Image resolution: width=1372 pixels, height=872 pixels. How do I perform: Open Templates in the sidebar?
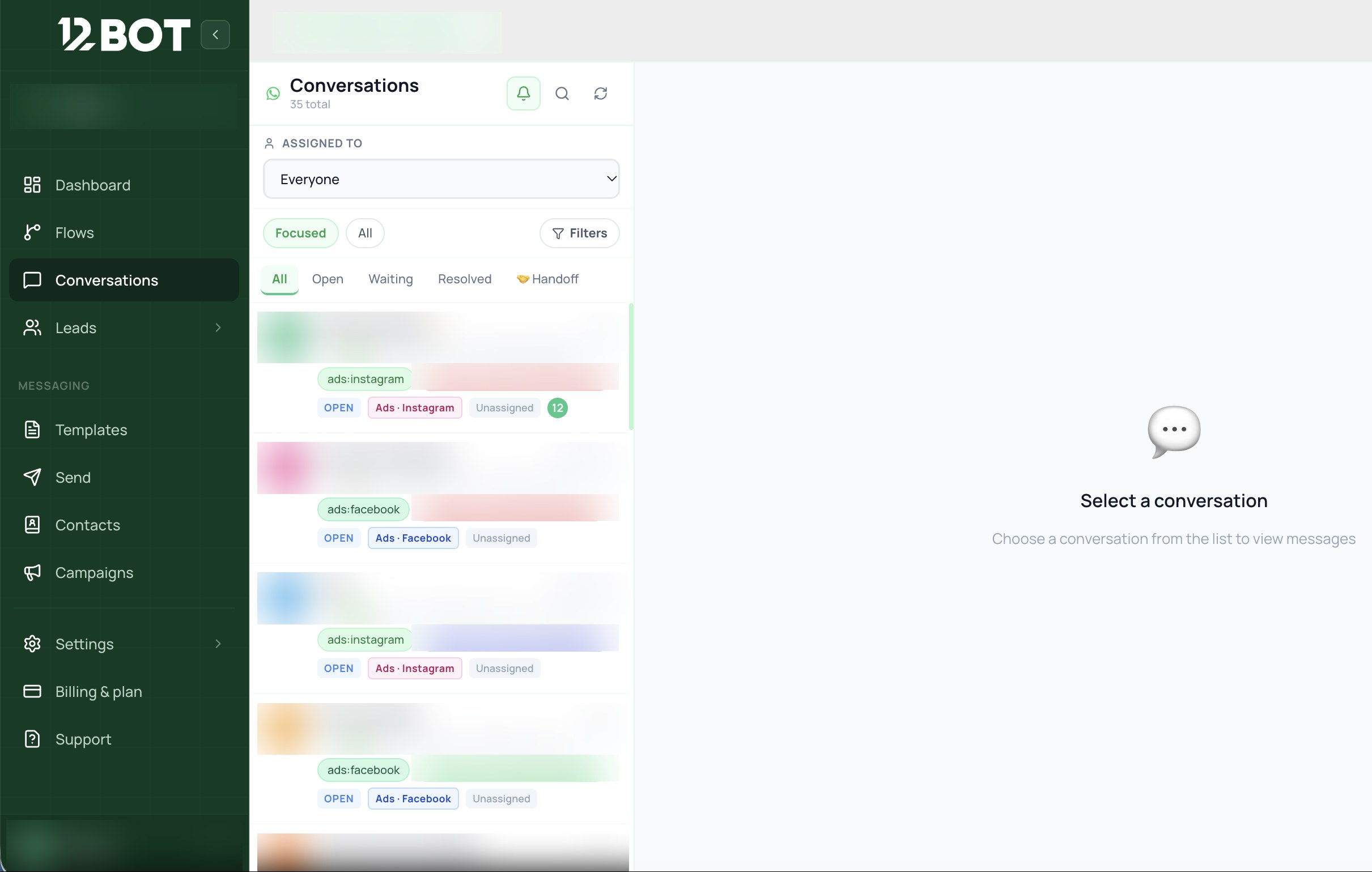(124, 429)
